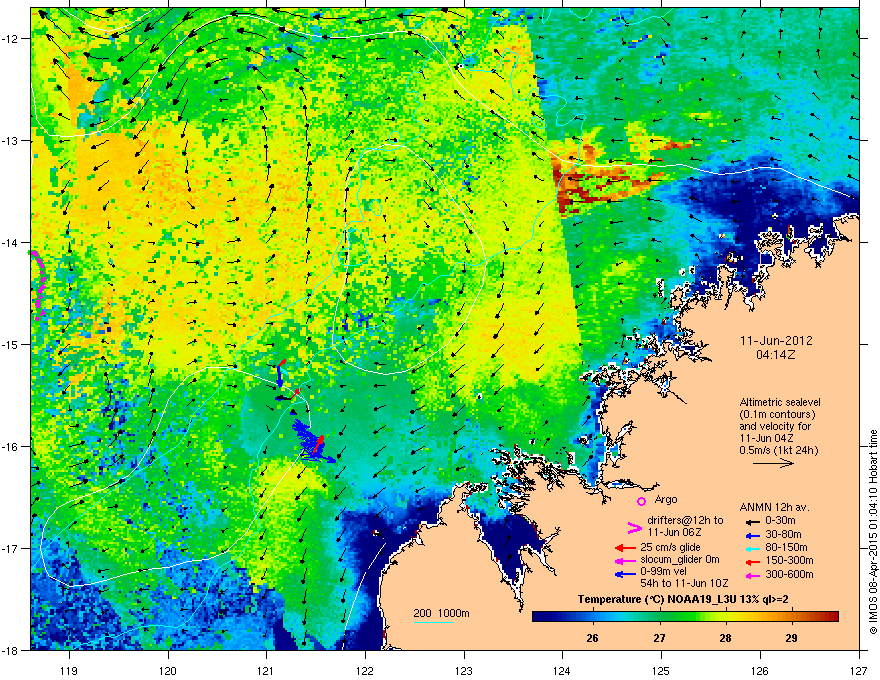Click the '150-300m' depth label
Image resolution: width=880 pixels, height=680 pixels.
790,560
